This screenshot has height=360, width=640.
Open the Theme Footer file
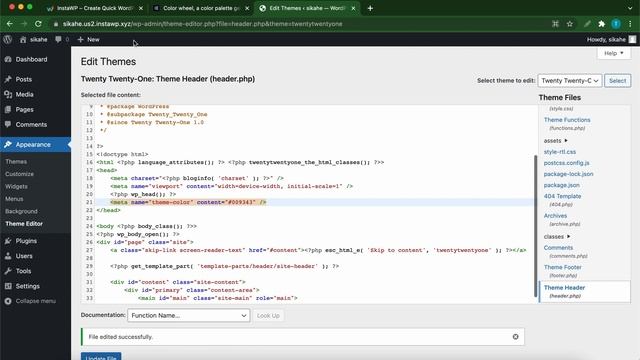point(562,267)
